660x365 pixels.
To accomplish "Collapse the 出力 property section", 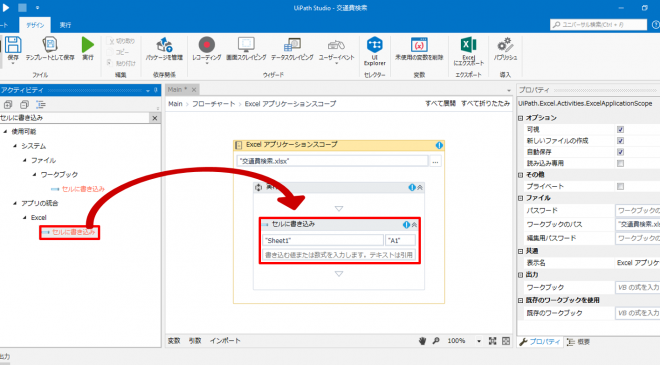I will coord(521,275).
